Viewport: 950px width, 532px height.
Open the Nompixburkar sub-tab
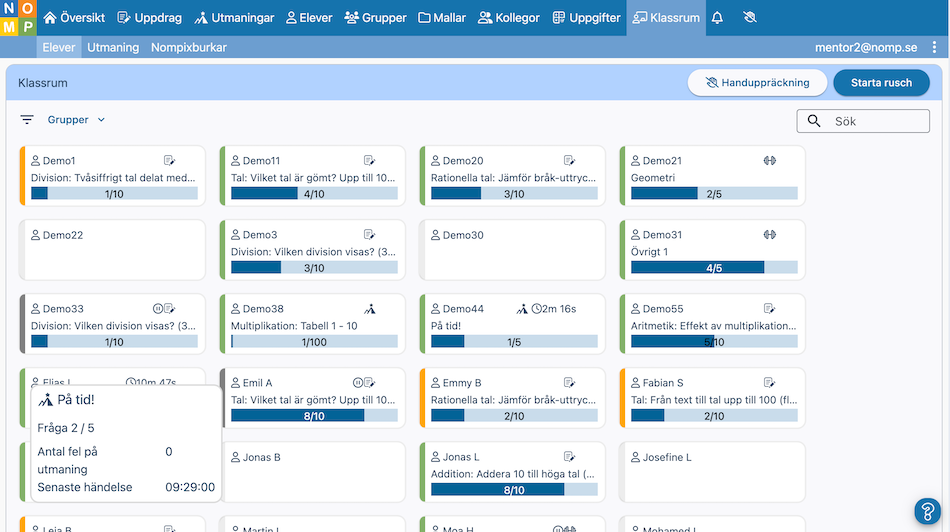point(188,47)
